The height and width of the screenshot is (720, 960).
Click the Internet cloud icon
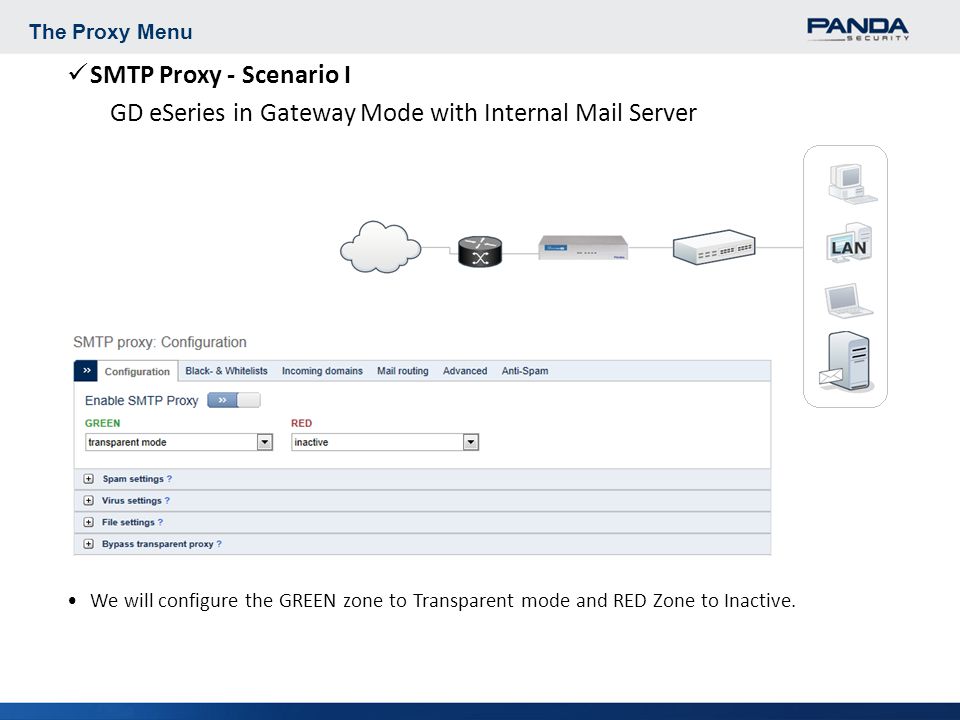[x=380, y=247]
